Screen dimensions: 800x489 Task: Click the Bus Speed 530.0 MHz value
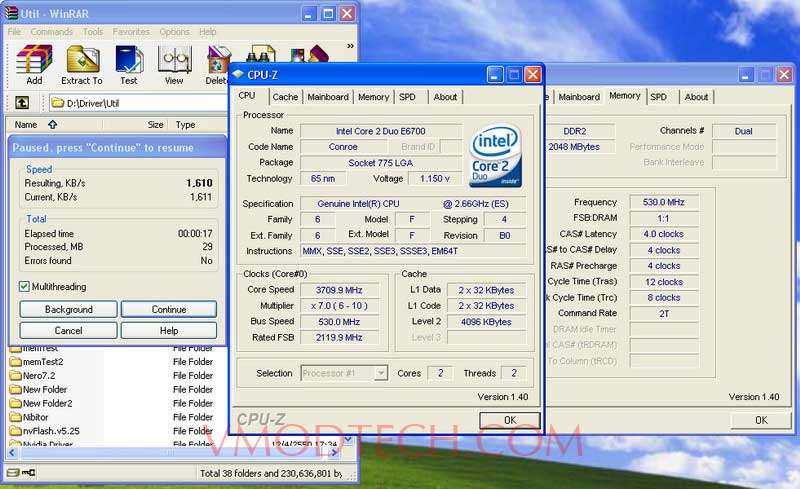[x=339, y=322]
